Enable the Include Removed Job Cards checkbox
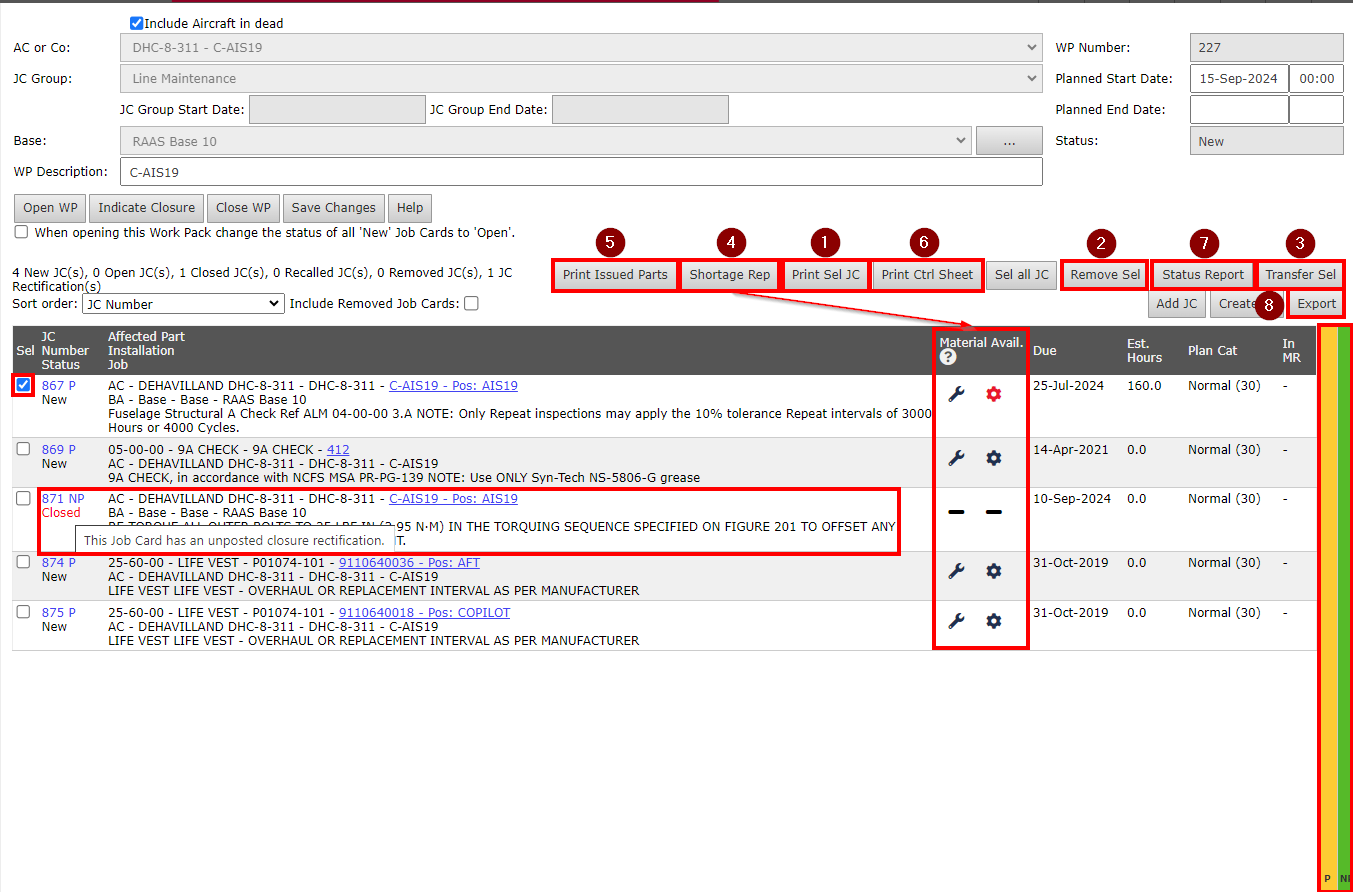Viewport: 1353px width, 892px height. click(471, 304)
